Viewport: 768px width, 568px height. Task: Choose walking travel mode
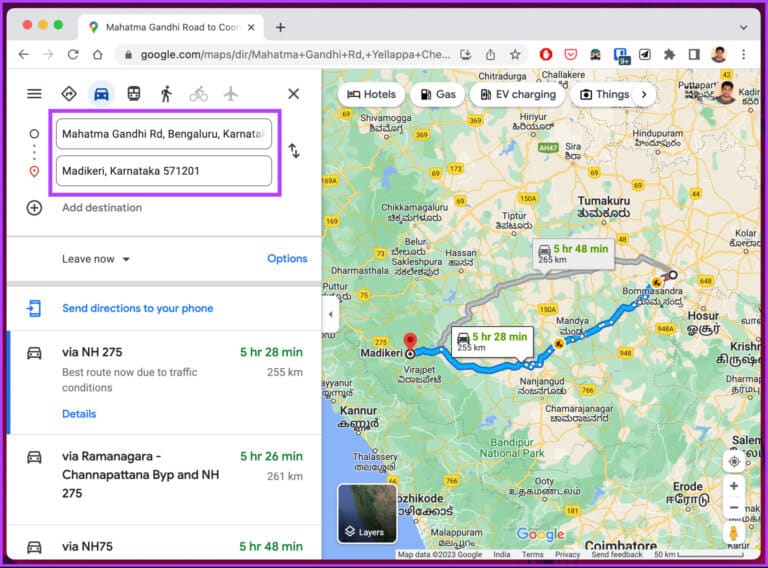[x=166, y=94]
